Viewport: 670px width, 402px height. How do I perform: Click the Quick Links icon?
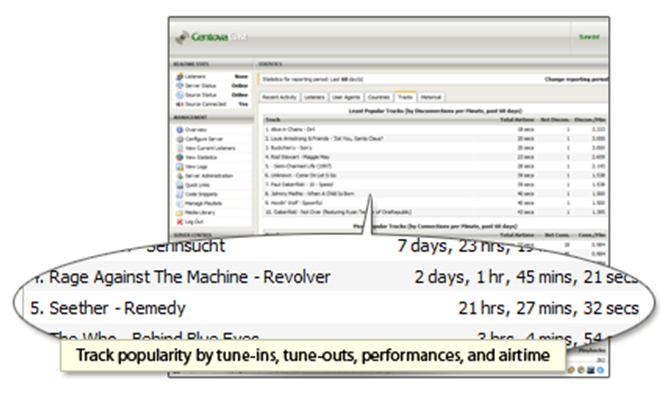tap(180, 185)
